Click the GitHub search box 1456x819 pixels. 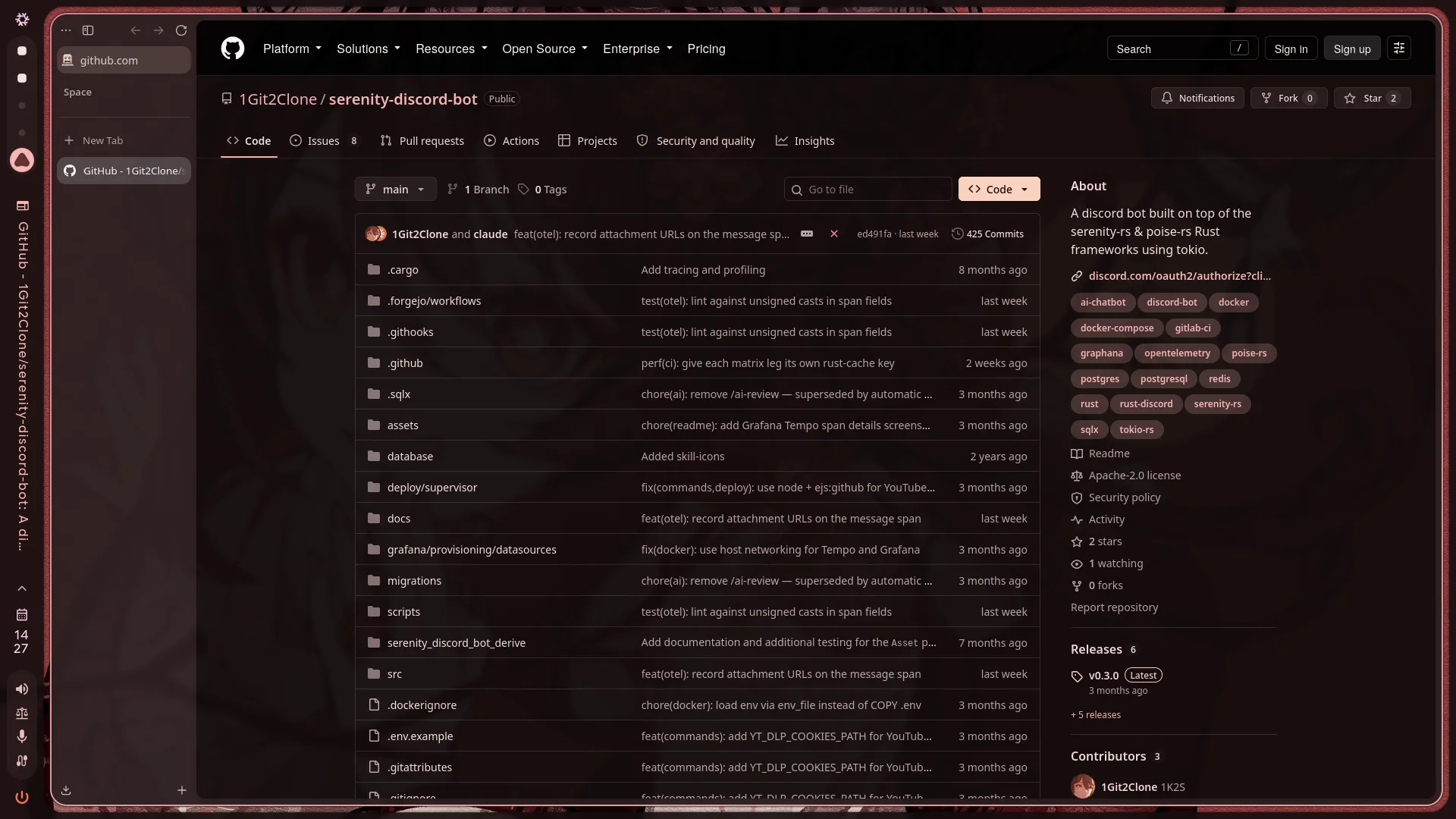coord(1182,49)
